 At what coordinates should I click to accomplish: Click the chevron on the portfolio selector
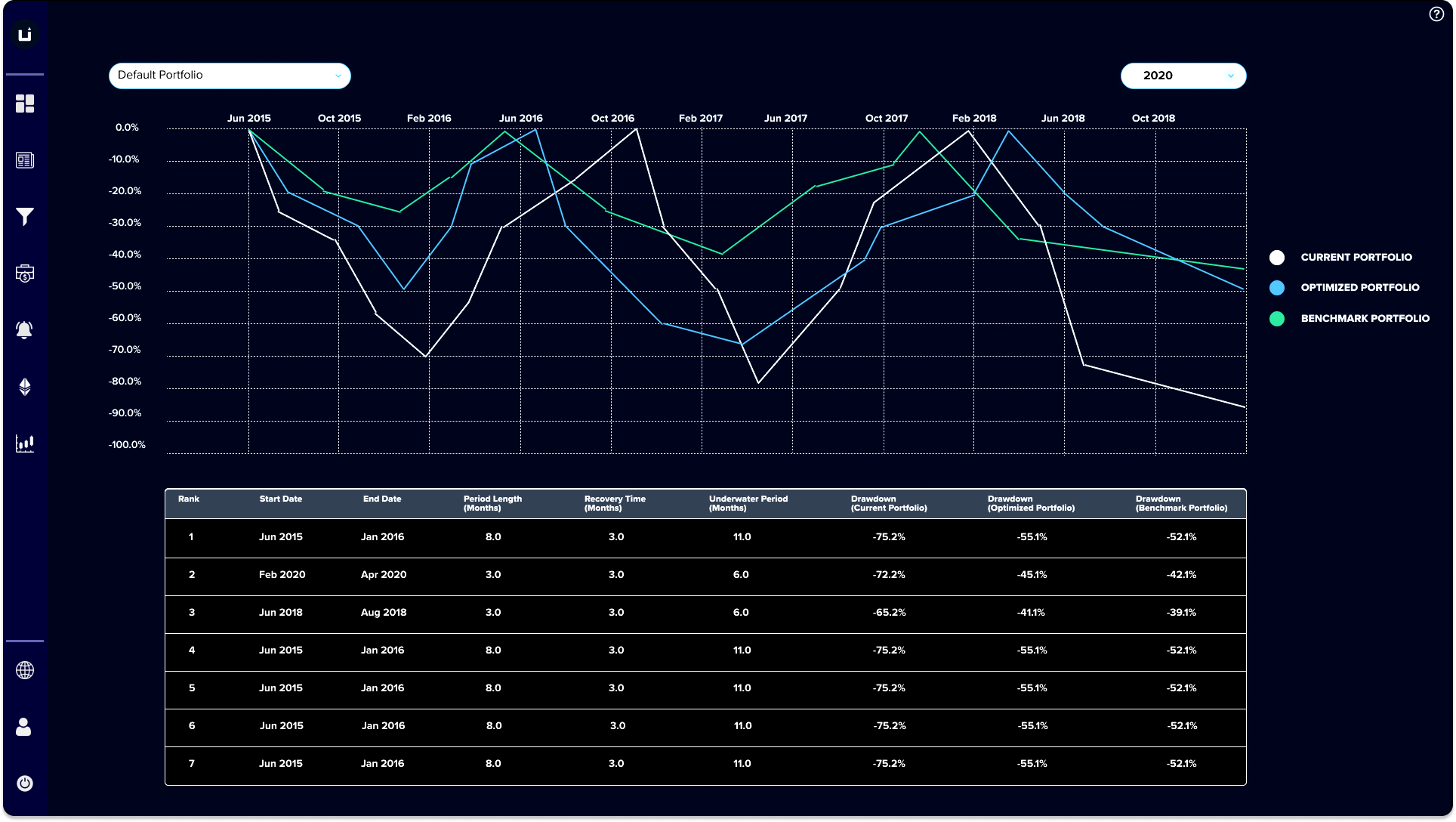340,76
